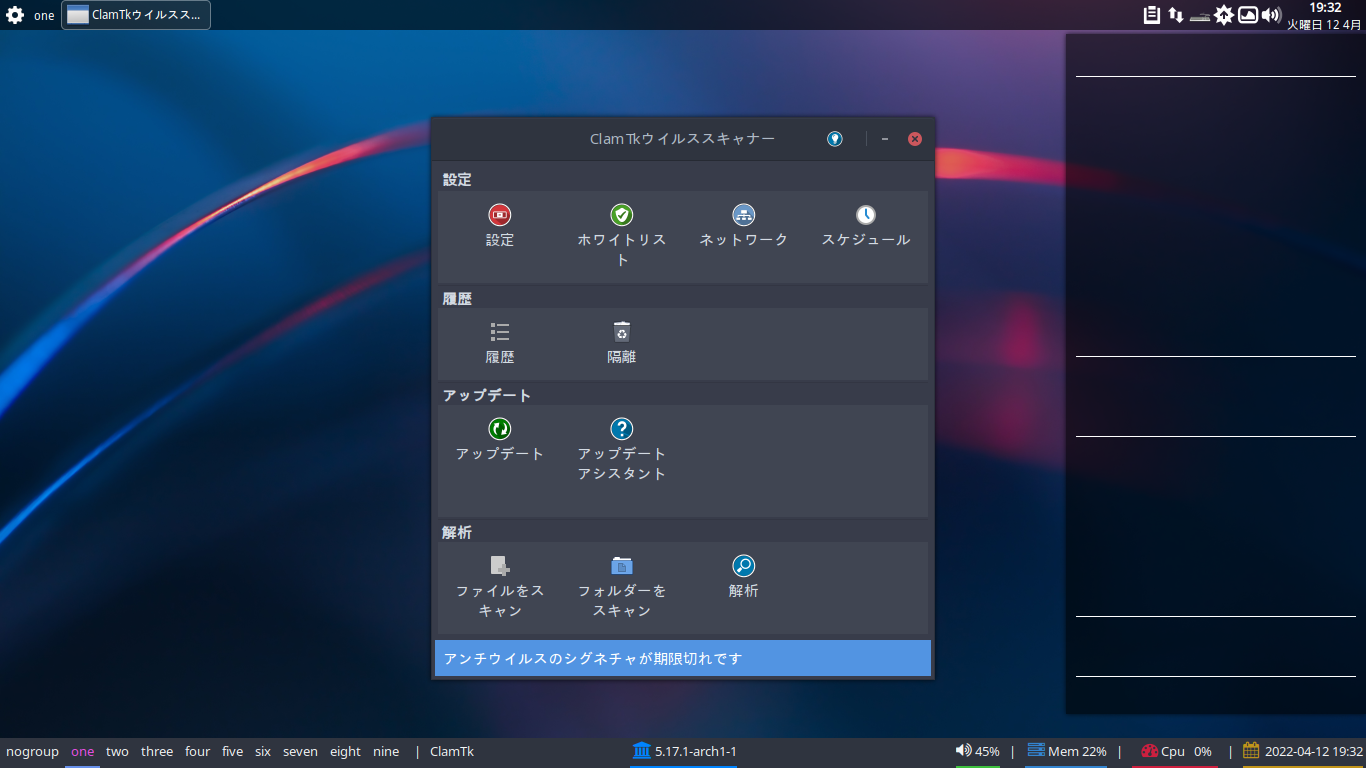Image resolution: width=1366 pixels, height=768 pixels.
Task: Click the 'one' workspace label in top panel
Action: [44, 16]
